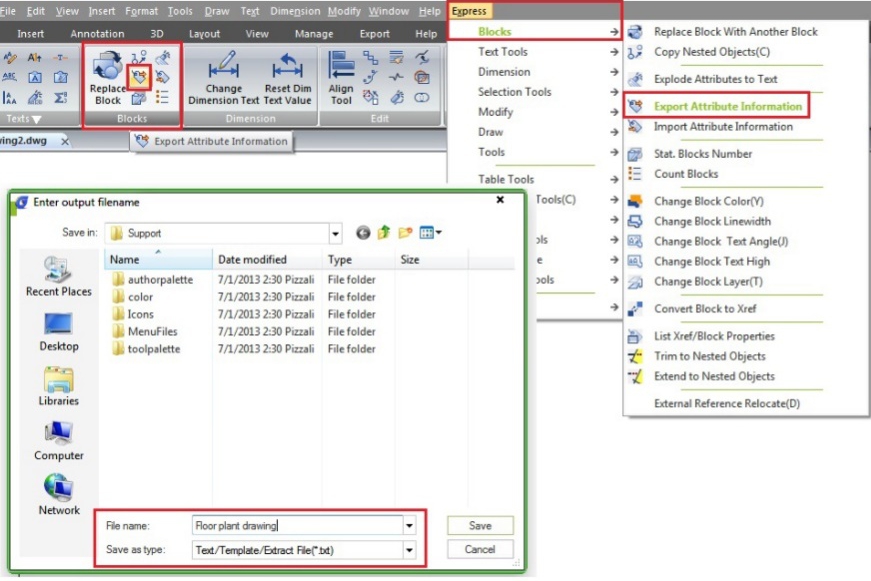The height and width of the screenshot is (581, 871).
Task: Switch to the Annotation ribbon tab
Action: tap(97, 33)
